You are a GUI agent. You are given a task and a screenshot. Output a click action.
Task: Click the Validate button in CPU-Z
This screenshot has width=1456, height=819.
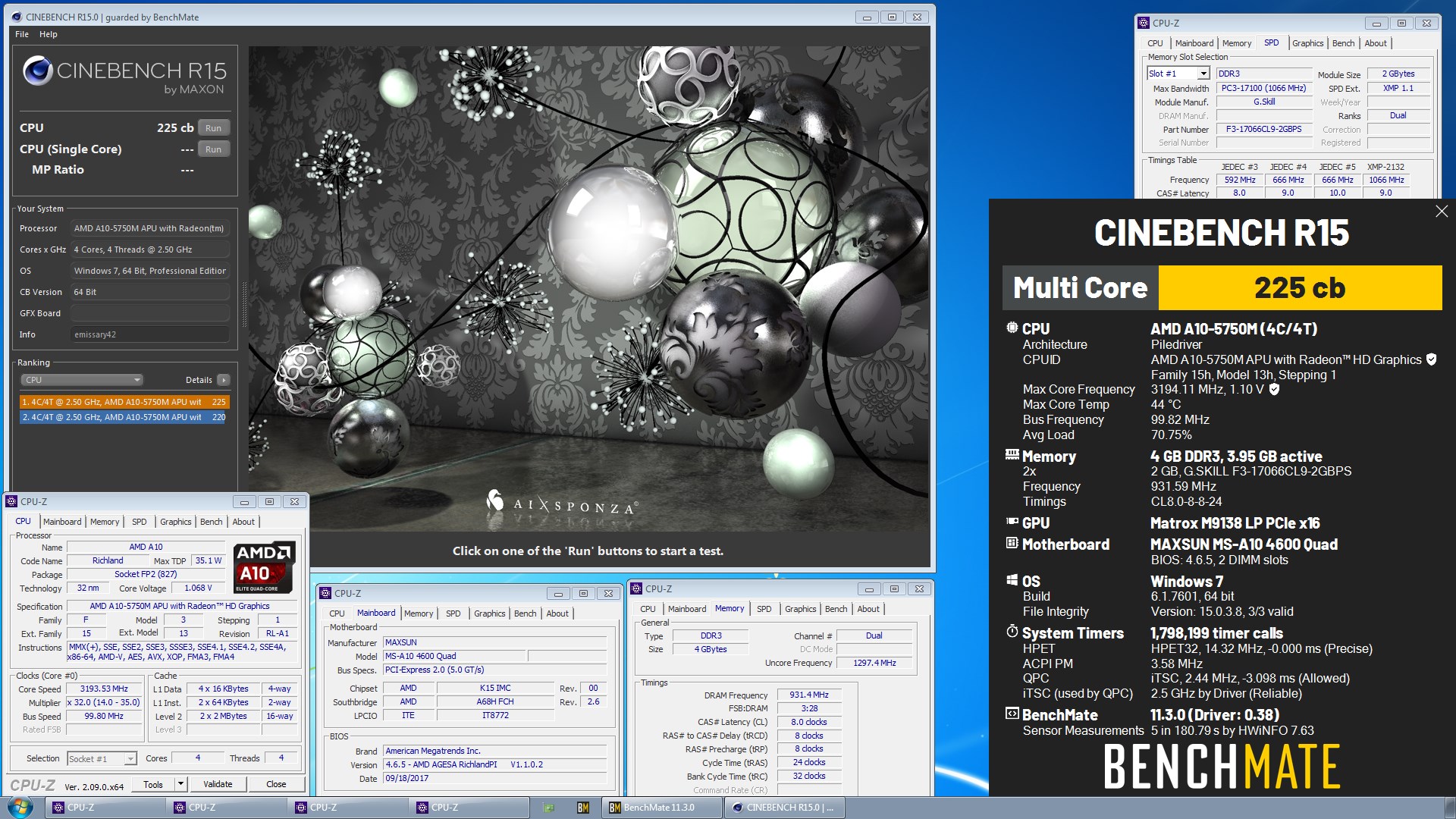pyautogui.click(x=218, y=784)
